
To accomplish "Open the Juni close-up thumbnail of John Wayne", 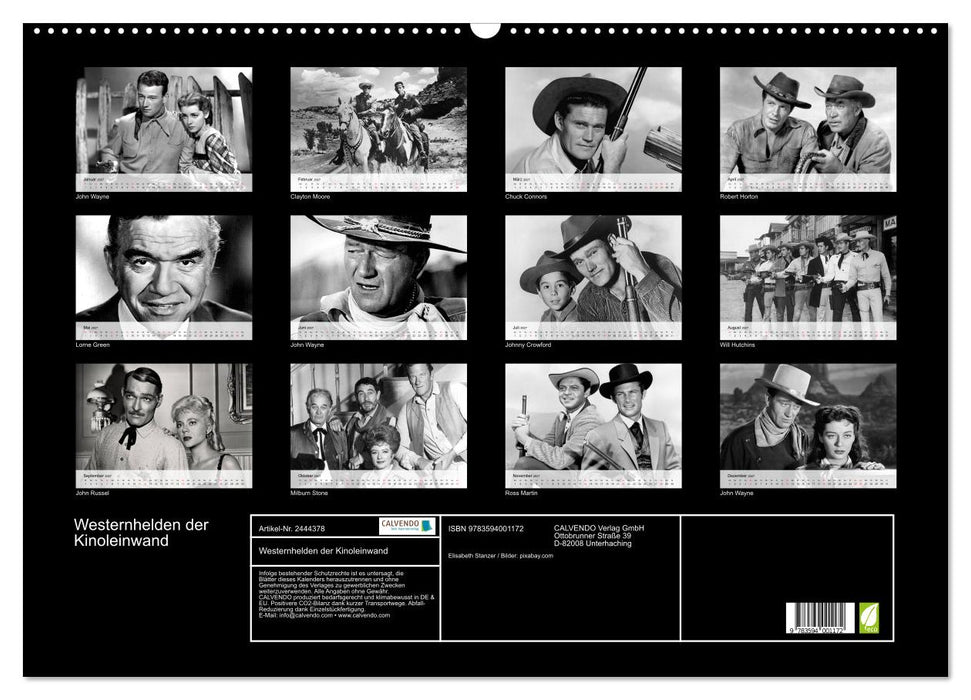I will pyautogui.click(x=378, y=278).
